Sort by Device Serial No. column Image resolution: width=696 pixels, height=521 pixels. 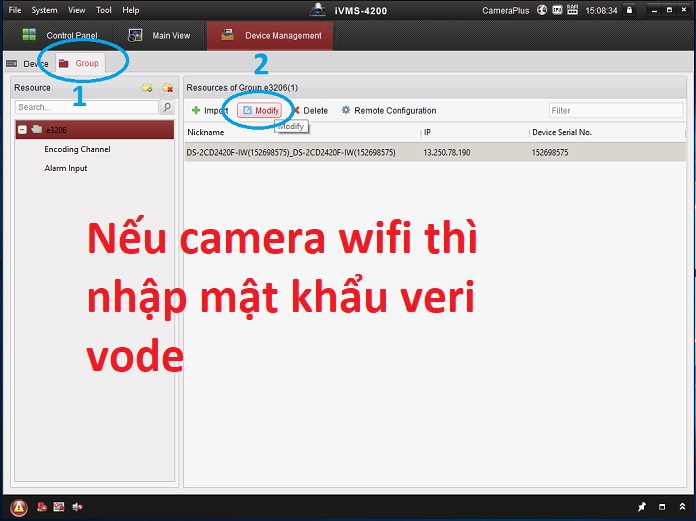tap(562, 132)
